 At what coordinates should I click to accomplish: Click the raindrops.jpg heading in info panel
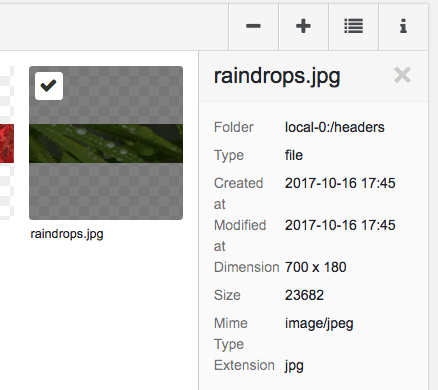coord(277,77)
